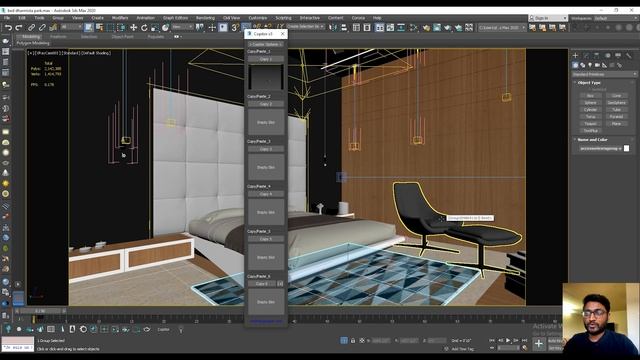Image resolution: width=640 pixels, height=360 pixels.
Task: Select the Shapes category icon
Action: (582, 65)
